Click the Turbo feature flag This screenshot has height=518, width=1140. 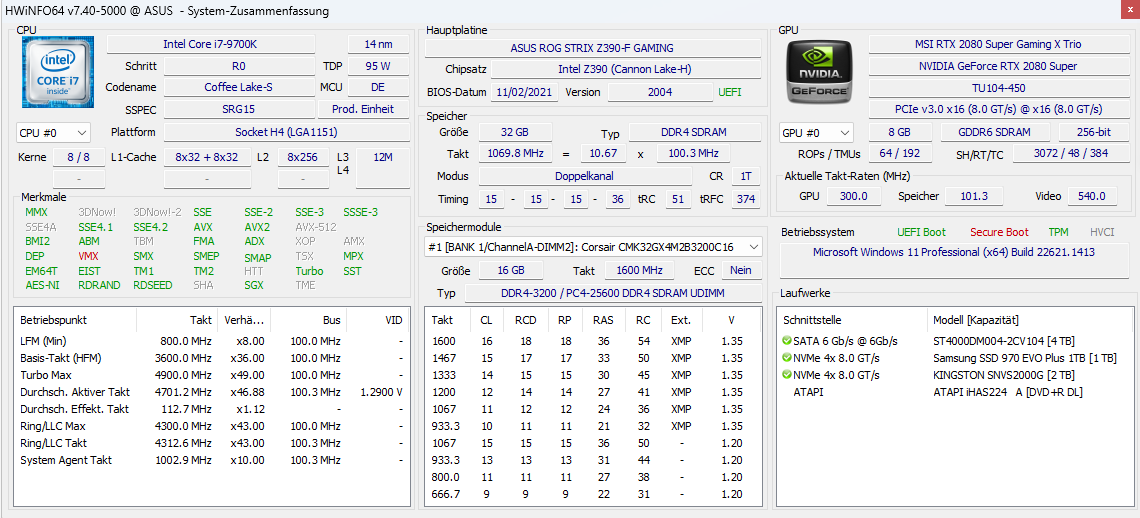coord(309,271)
